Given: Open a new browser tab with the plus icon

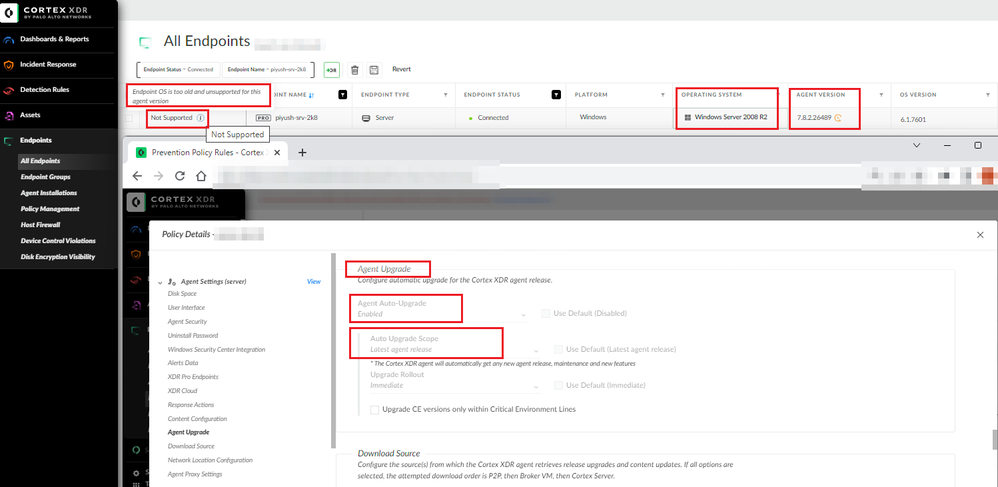Looking at the screenshot, I should (302, 152).
